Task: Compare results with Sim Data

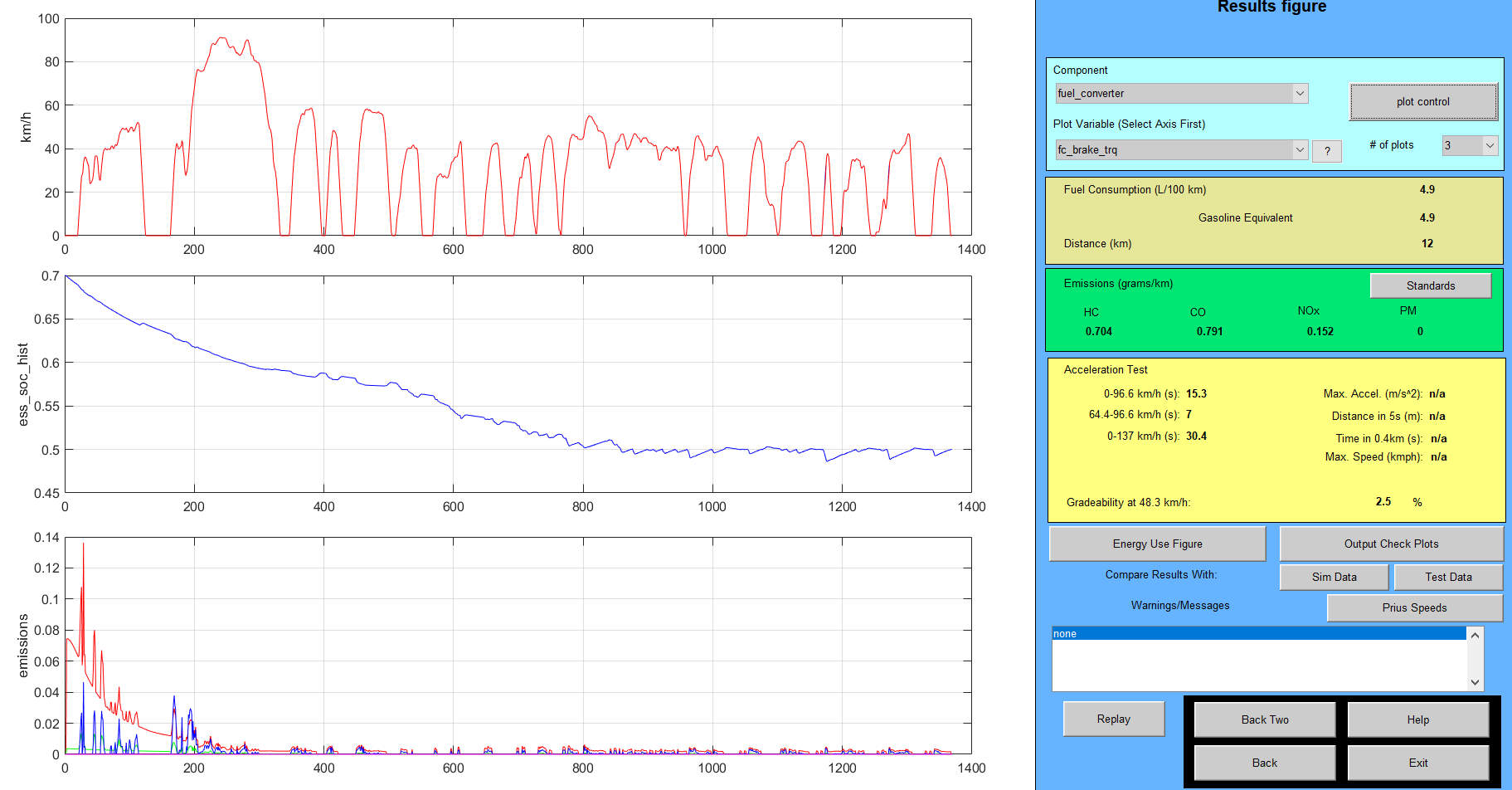Action: [1334, 577]
